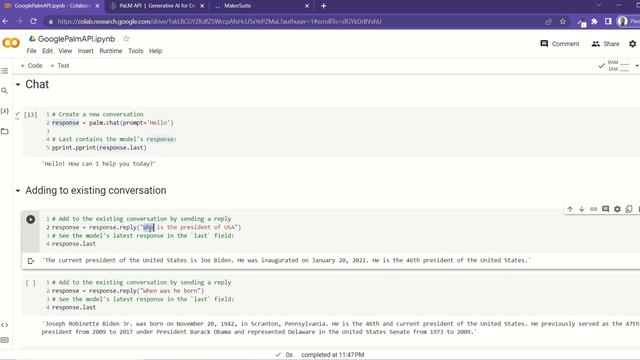640x360 pixels.
Task: Click the 'When was he born' reply line
Action: (128, 291)
